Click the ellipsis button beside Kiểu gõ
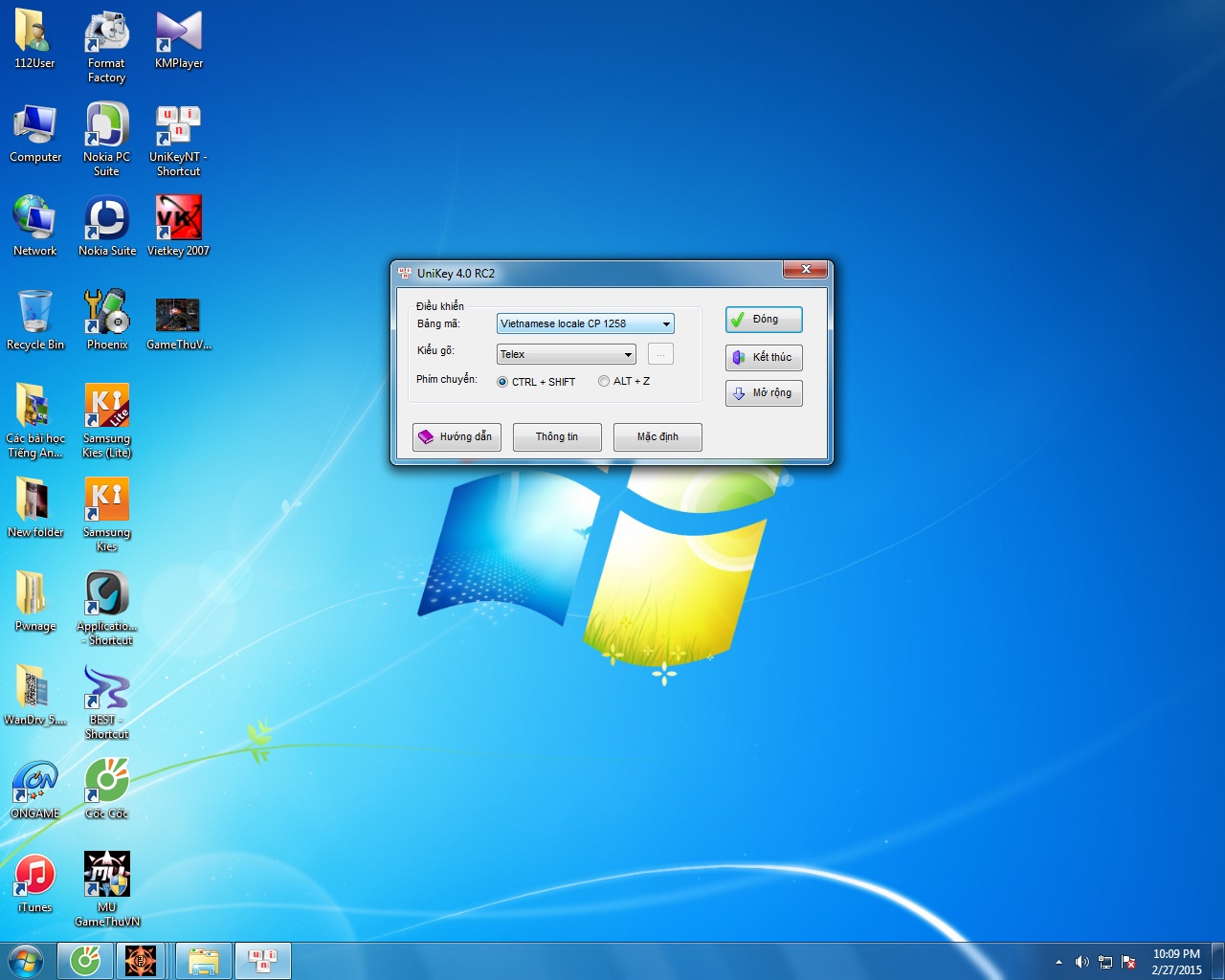Screen dimensions: 1225x980 click(x=660, y=354)
